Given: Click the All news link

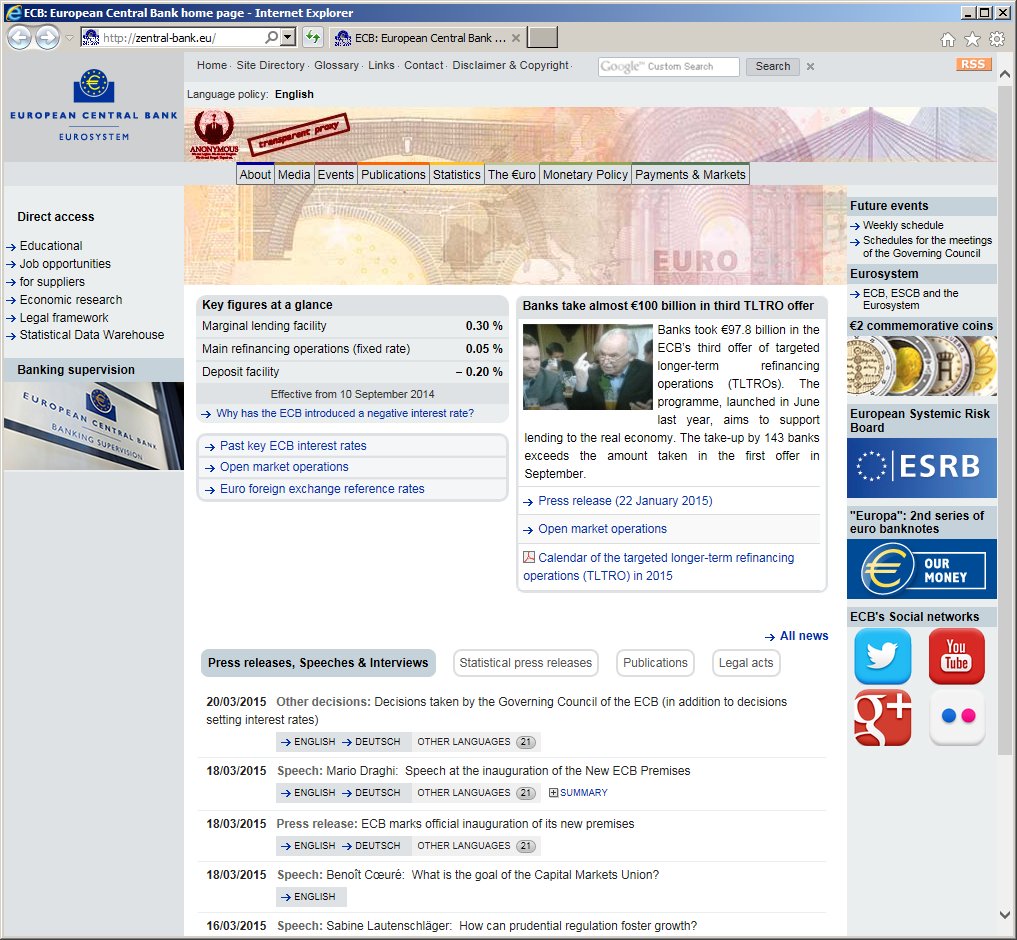Looking at the screenshot, I should 804,636.
